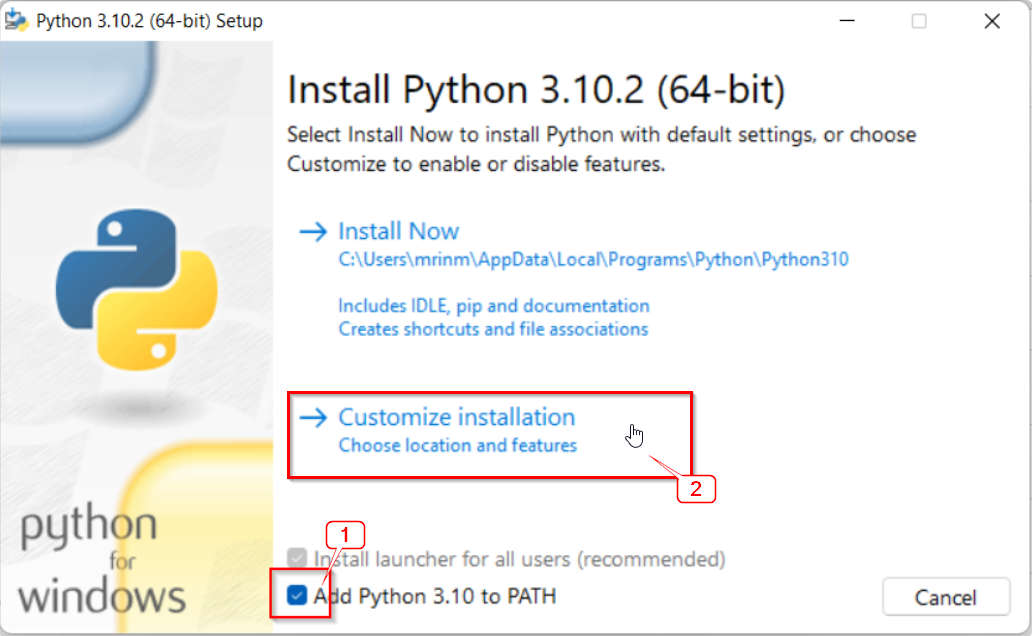Click the red numbered callout marker 2
Image resolution: width=1033 pixels, height=636 pixels.
pos(697,489)
